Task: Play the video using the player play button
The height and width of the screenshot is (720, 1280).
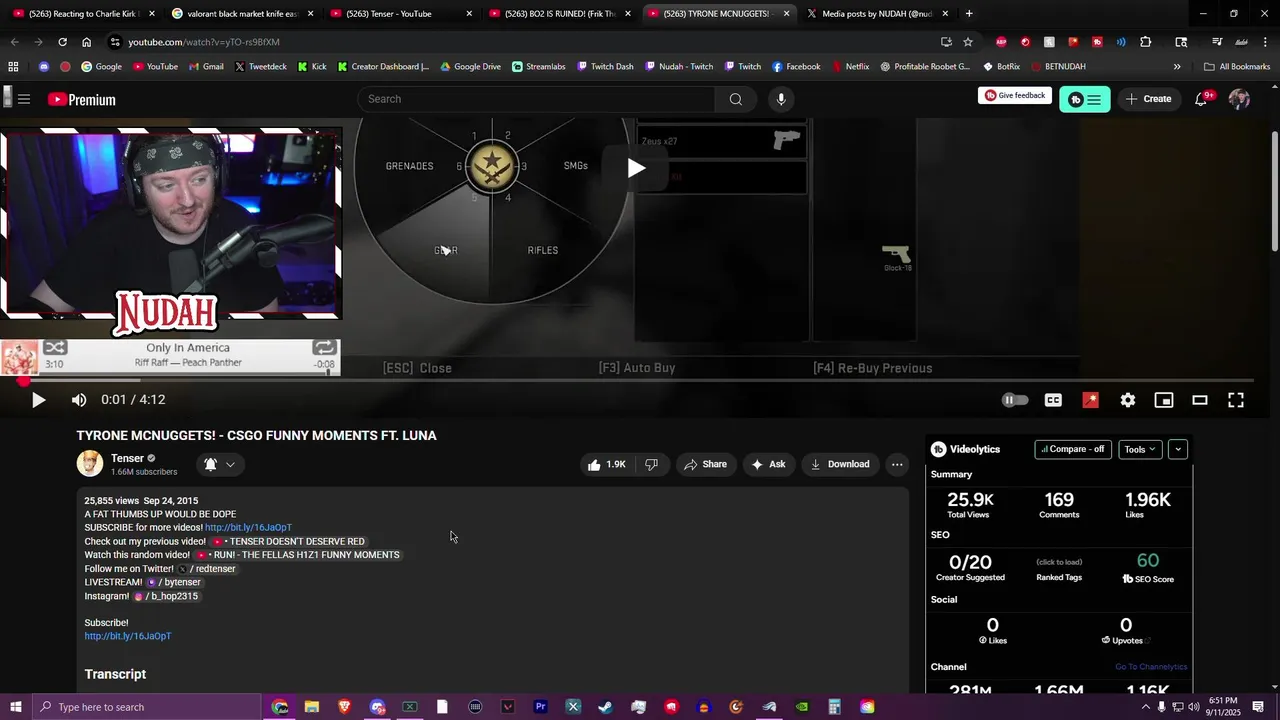Action: 38,400
